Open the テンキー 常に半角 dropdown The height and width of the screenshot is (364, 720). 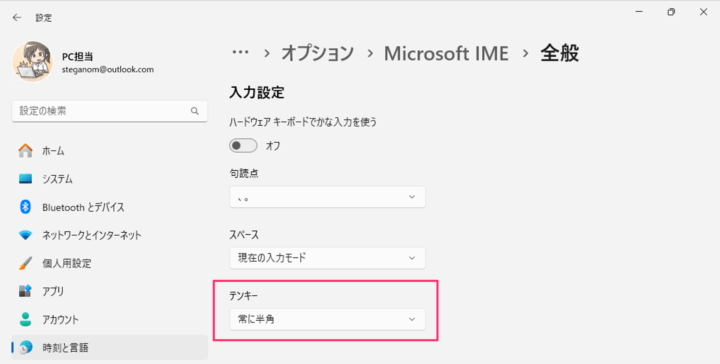[327, 319]
